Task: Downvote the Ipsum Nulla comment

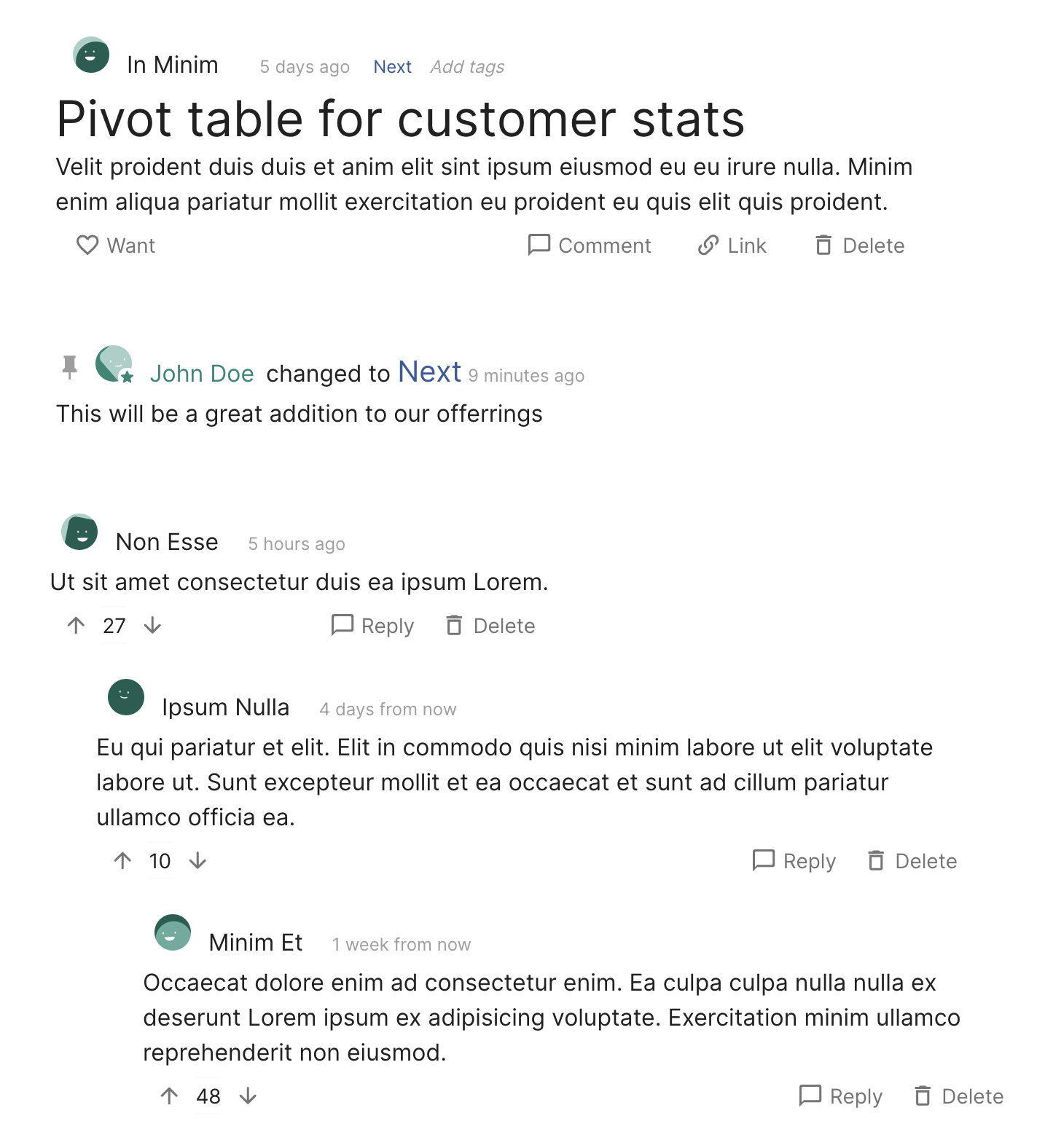Action: 197,861
